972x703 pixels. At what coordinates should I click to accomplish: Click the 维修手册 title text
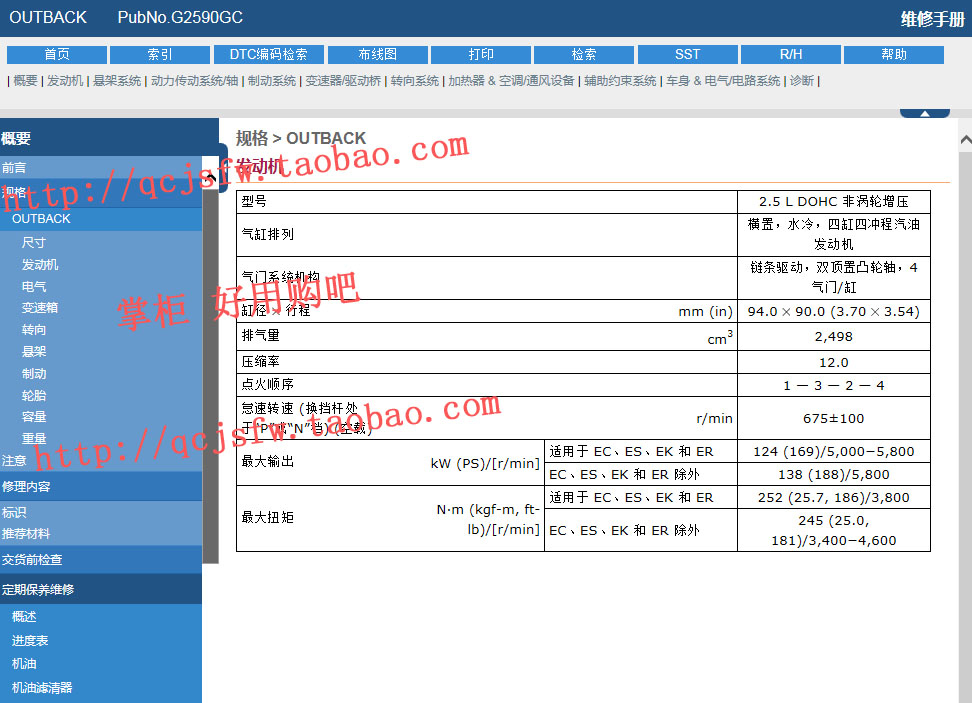coord(932,19)
